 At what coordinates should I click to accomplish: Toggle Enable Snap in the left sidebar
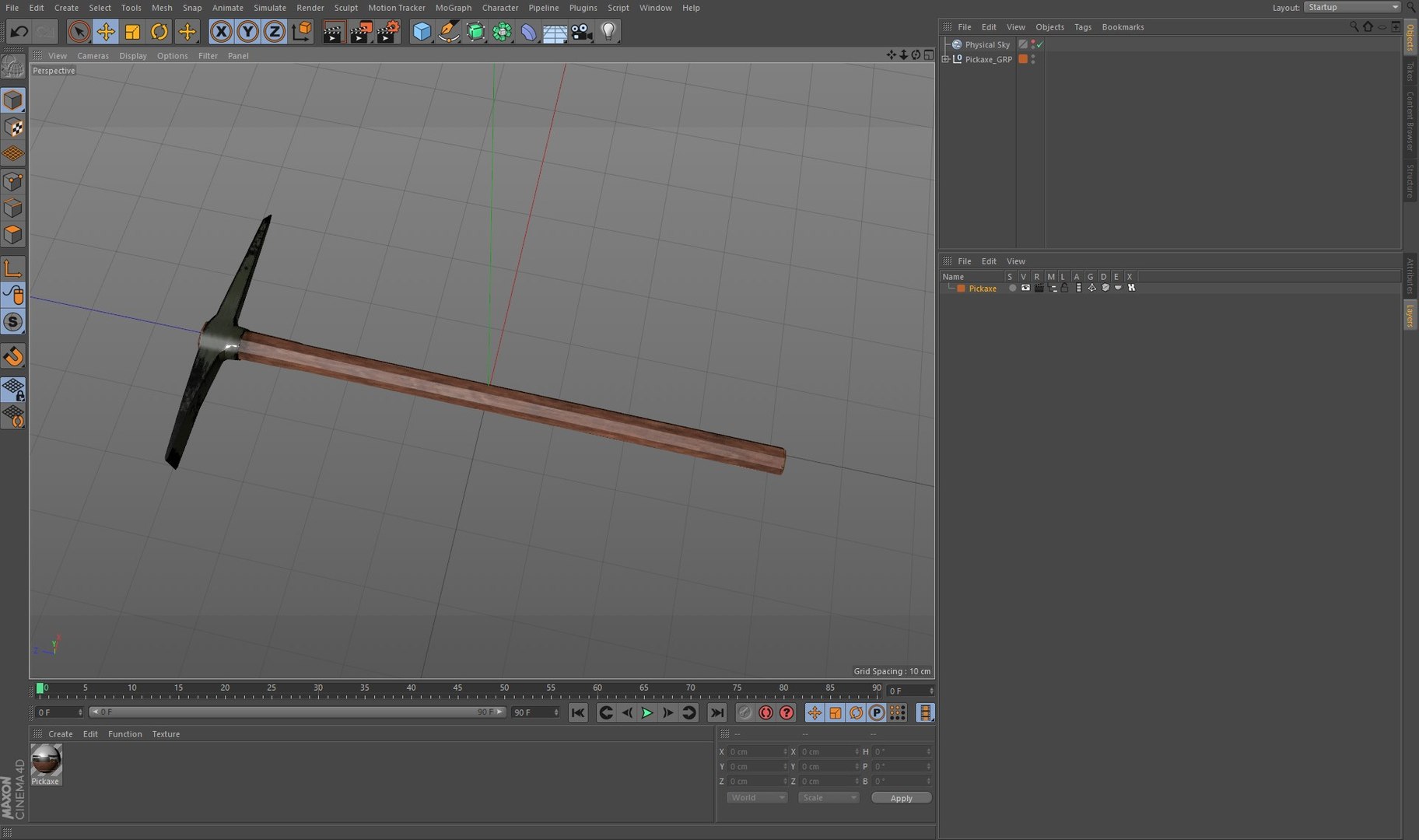tap(13, 356)
